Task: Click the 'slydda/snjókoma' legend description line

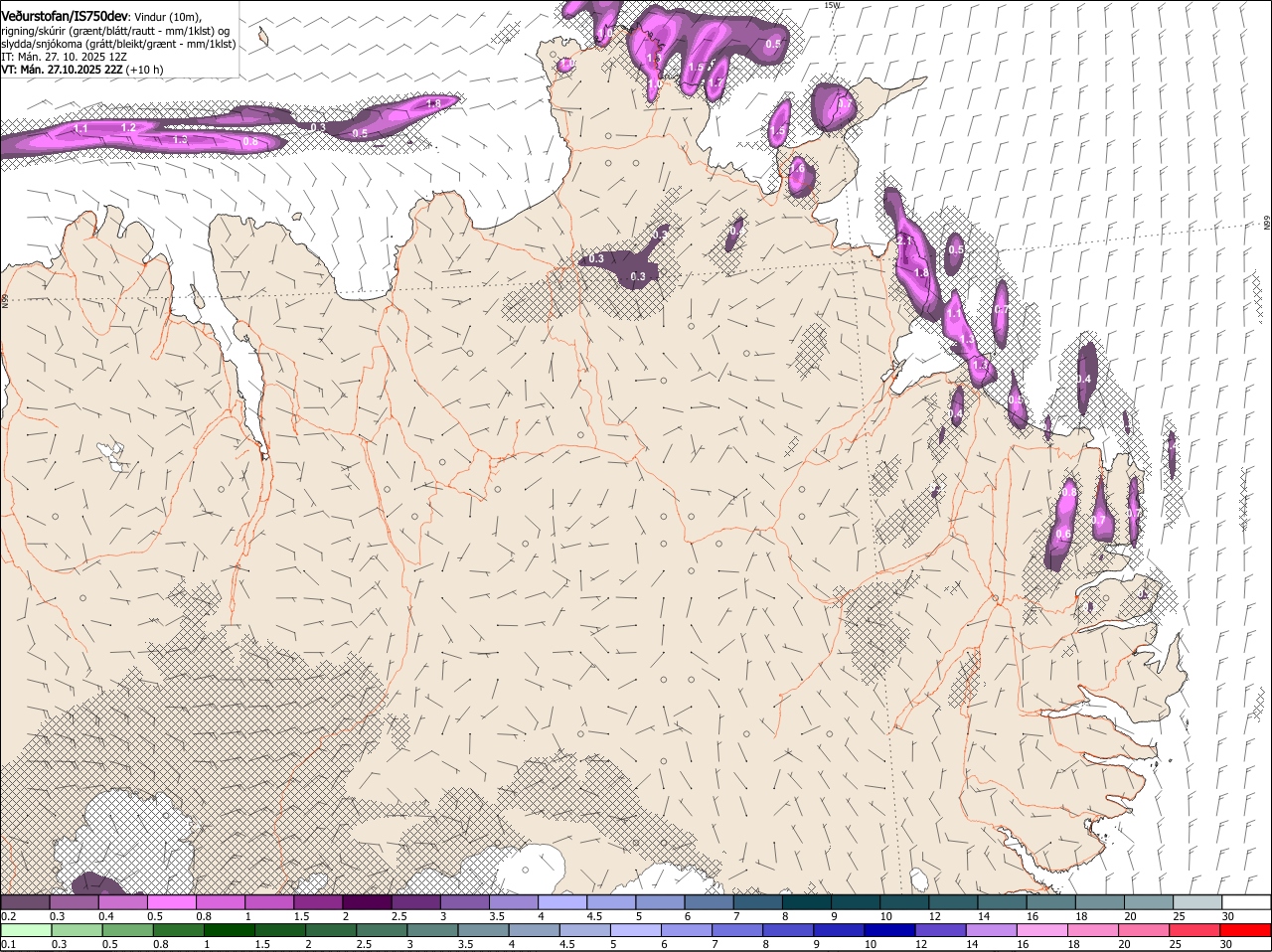Action: point(118,44)
